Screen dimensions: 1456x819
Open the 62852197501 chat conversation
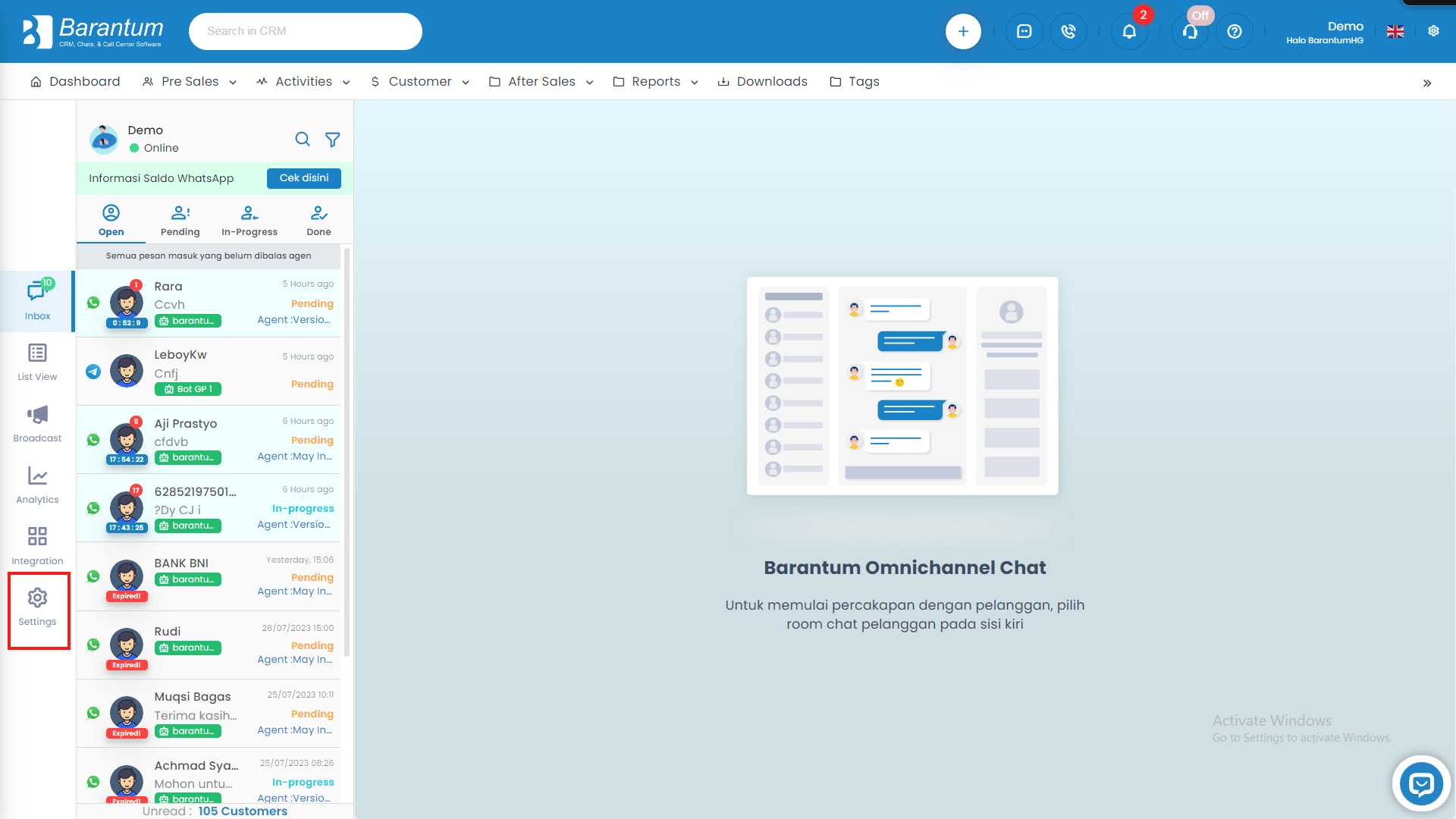coord(209,508)
